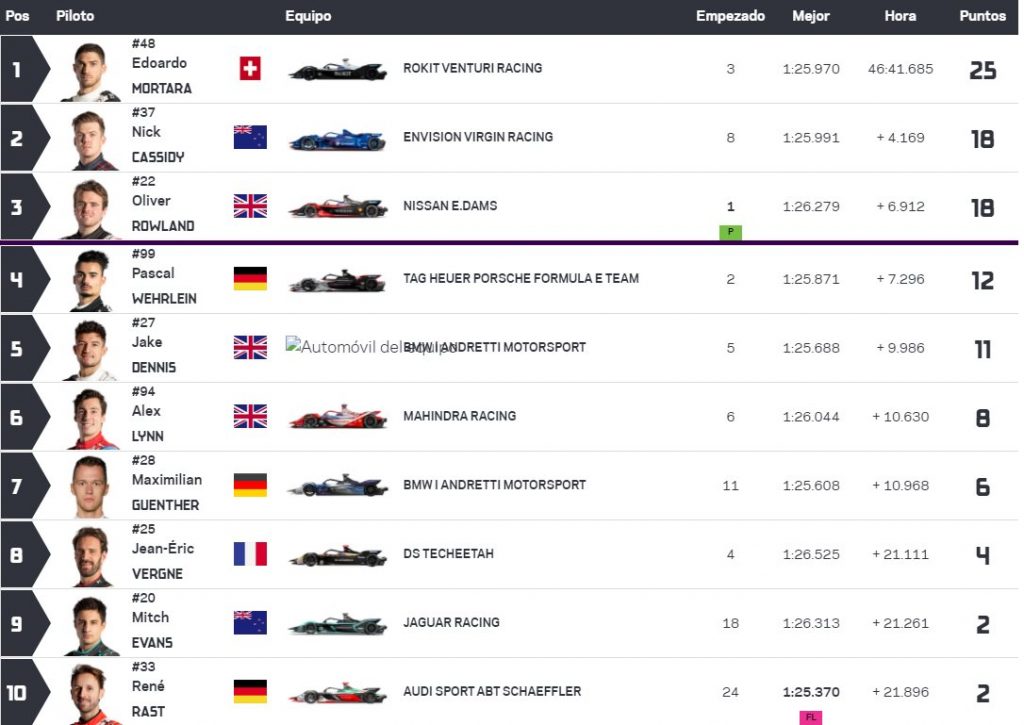This screenshot has width=1024, height=725.
Task: Open Edoardo Mortara's driver photo
Action: click(x=90, y=71)
